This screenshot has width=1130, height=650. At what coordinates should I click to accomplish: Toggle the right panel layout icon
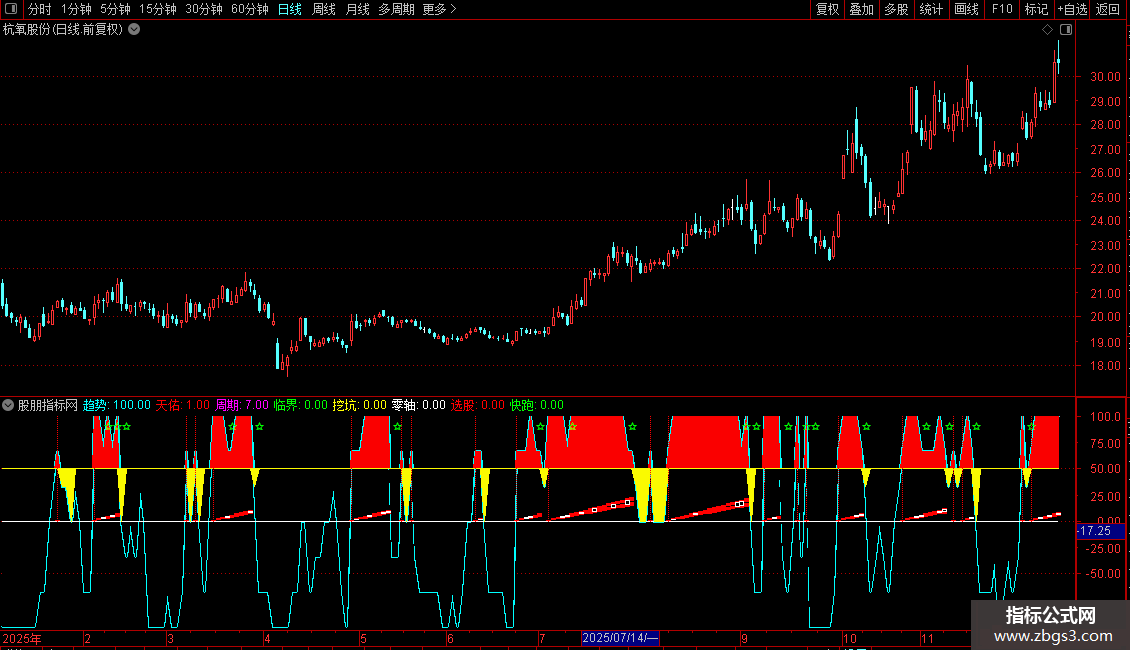[1066, 30]
